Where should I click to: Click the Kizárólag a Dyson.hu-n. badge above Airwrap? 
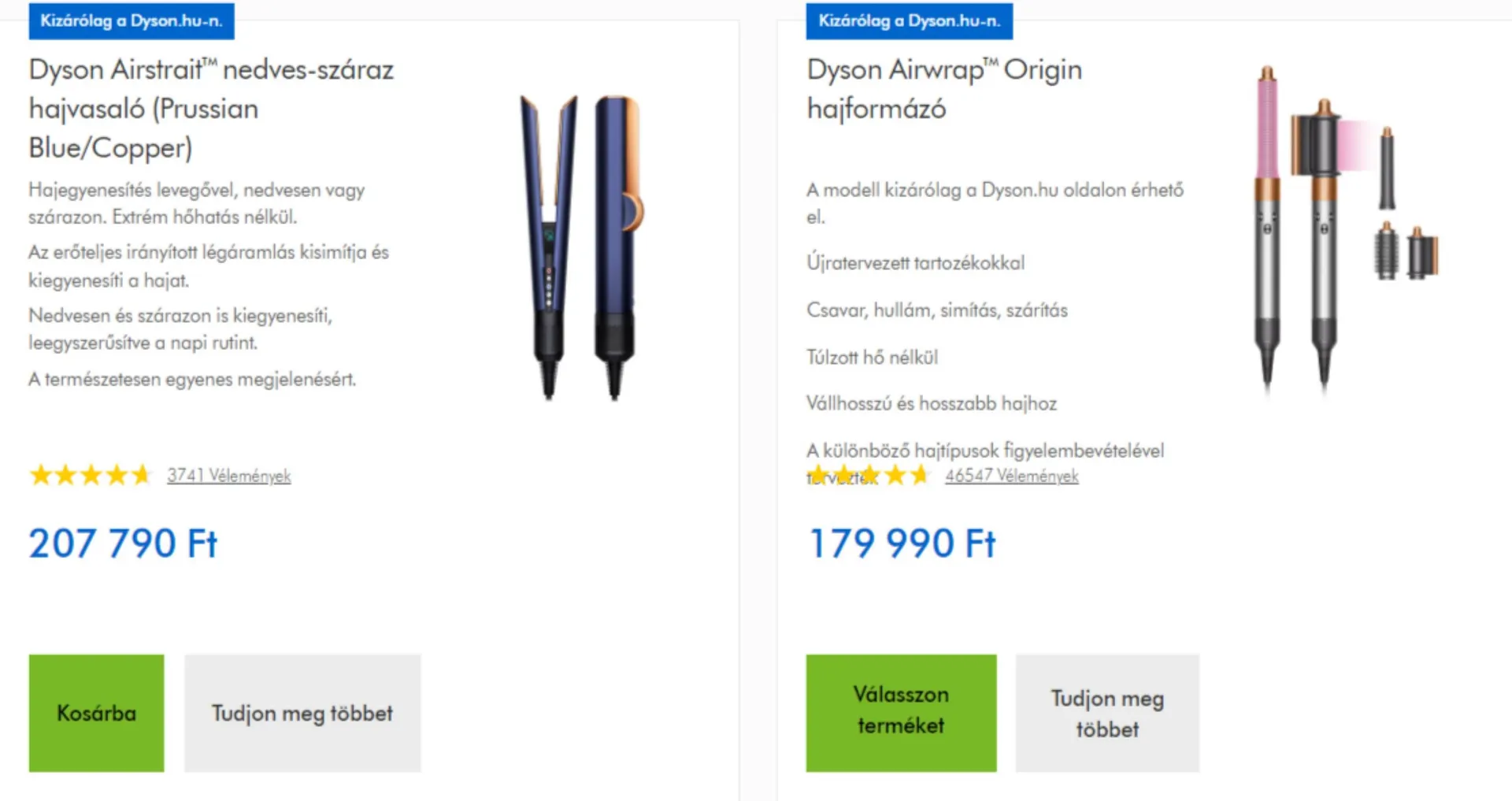(x=909, y=20)
